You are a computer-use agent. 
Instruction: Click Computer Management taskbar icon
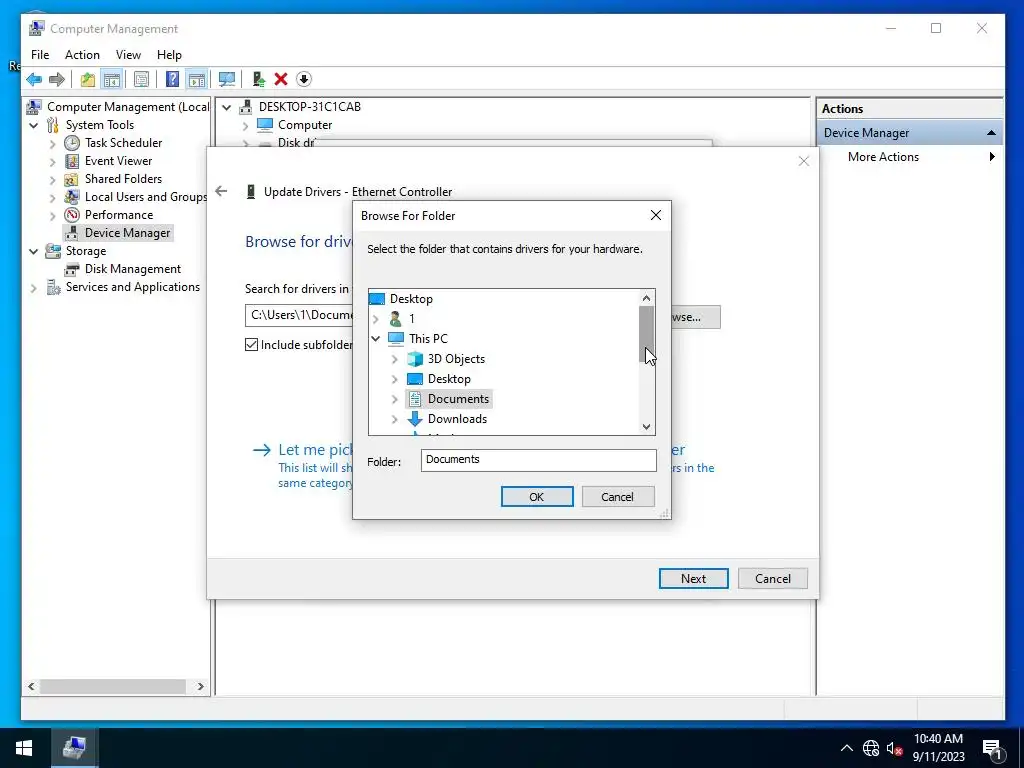coord(74,748)
